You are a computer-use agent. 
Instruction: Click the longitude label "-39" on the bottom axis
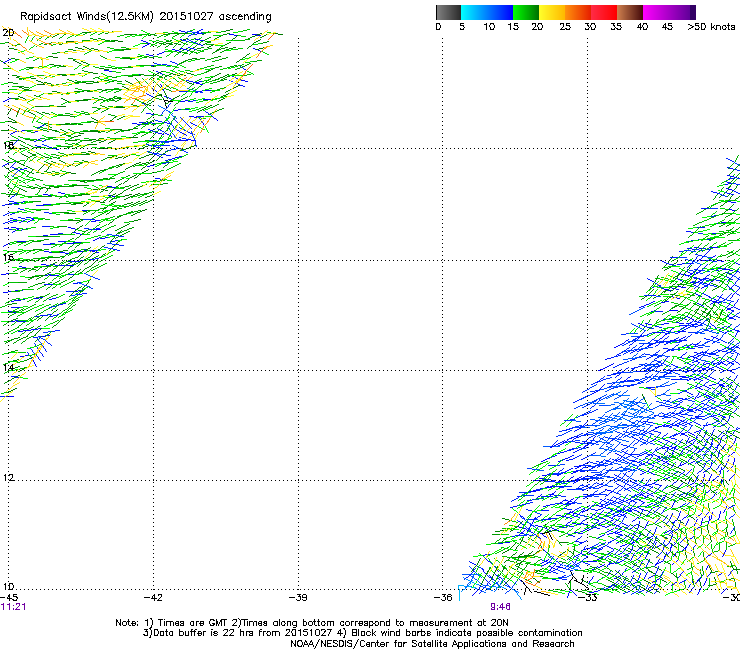coord(298,598)
